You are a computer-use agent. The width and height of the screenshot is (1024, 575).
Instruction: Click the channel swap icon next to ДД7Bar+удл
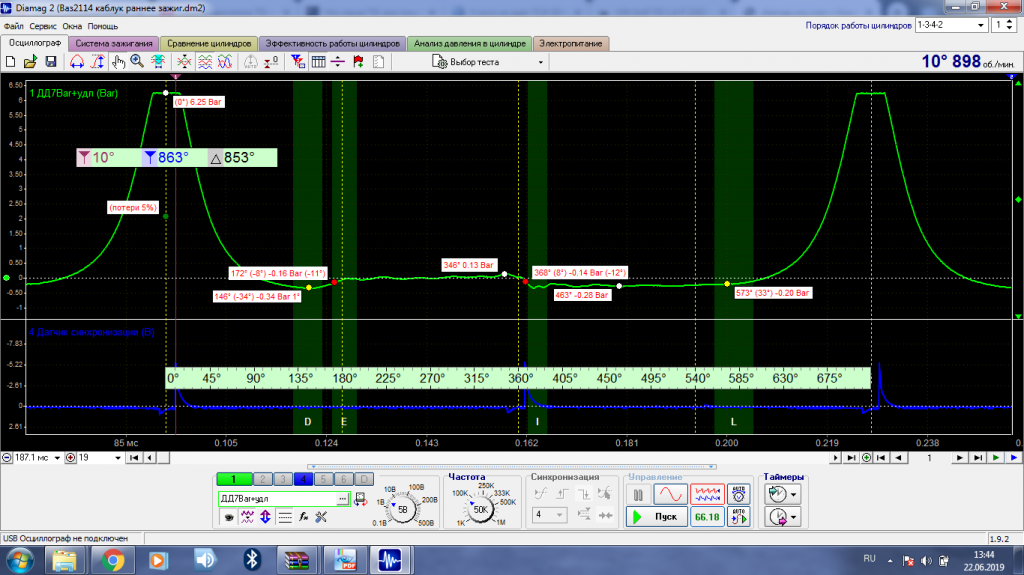[x=360, y=499]
